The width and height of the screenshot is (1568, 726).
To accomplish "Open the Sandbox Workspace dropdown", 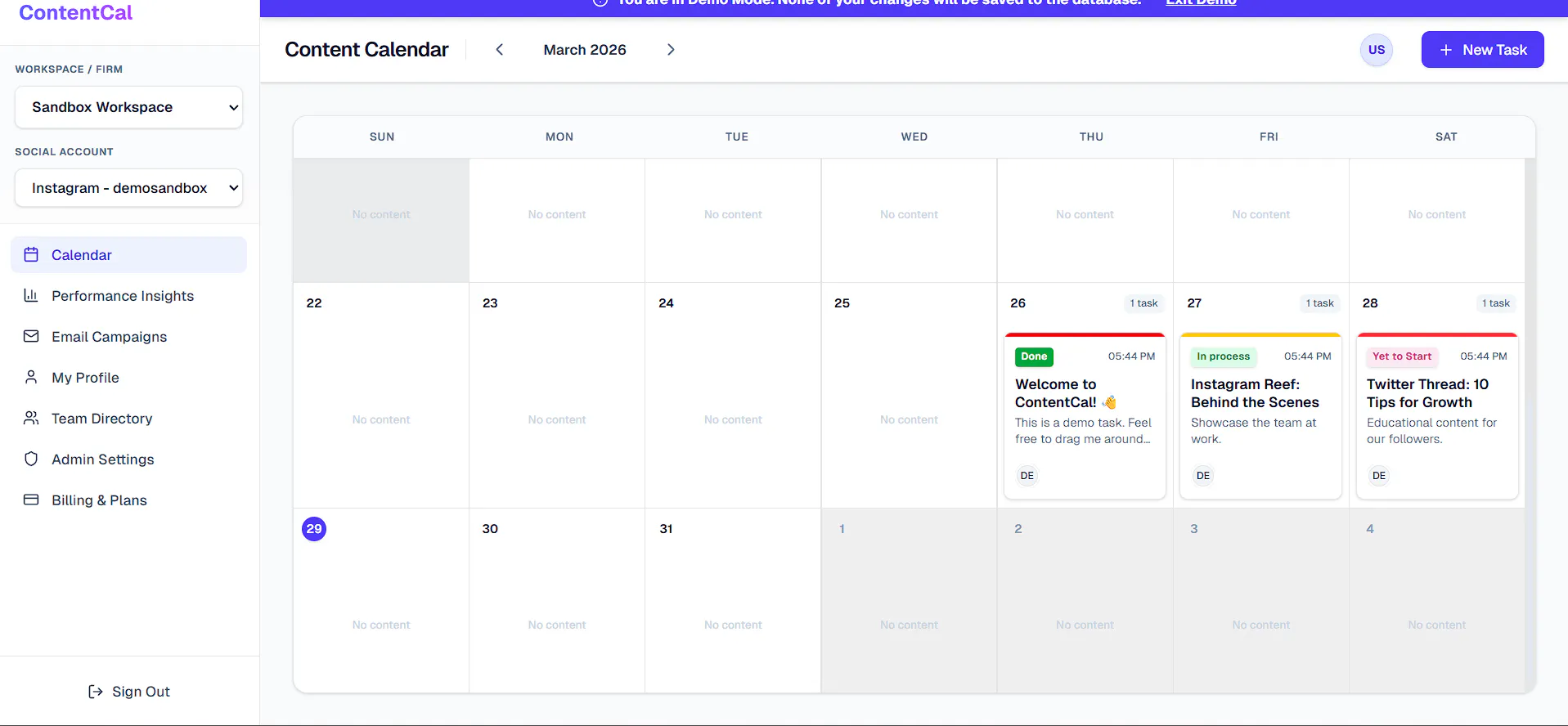I will click(x=128, y=107).
